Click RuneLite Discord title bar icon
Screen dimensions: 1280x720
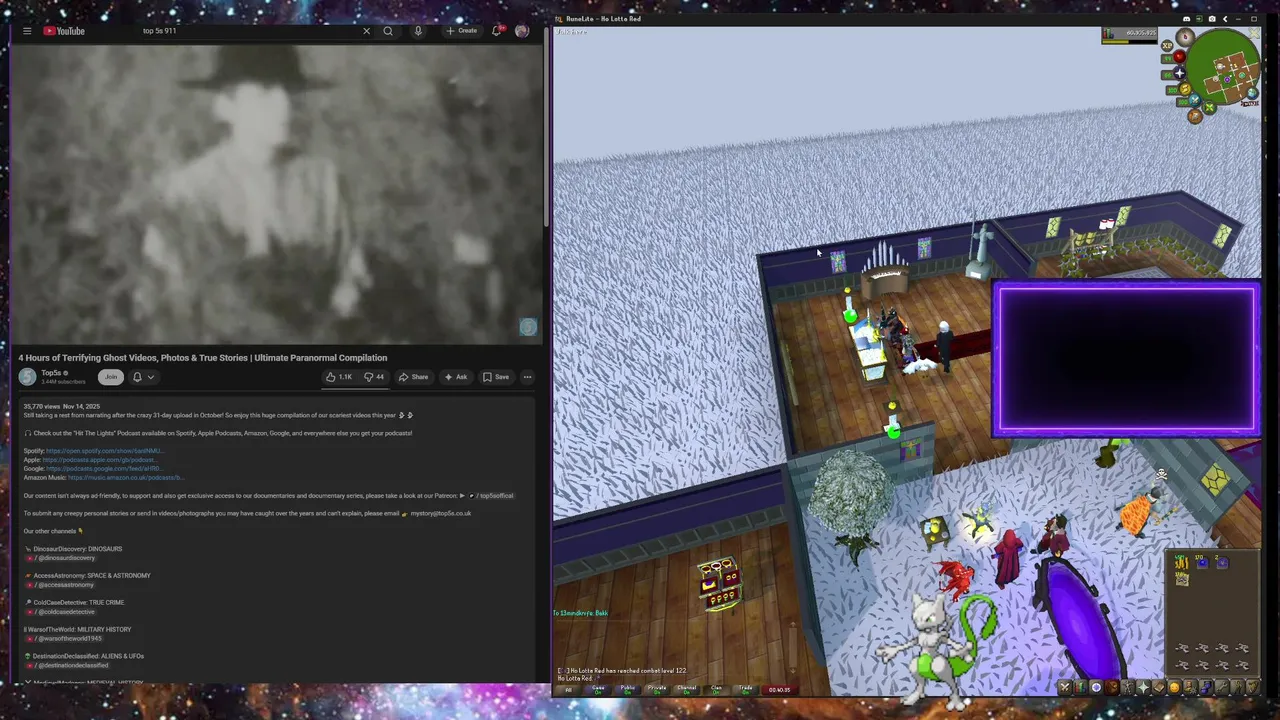click(1186, 19)
